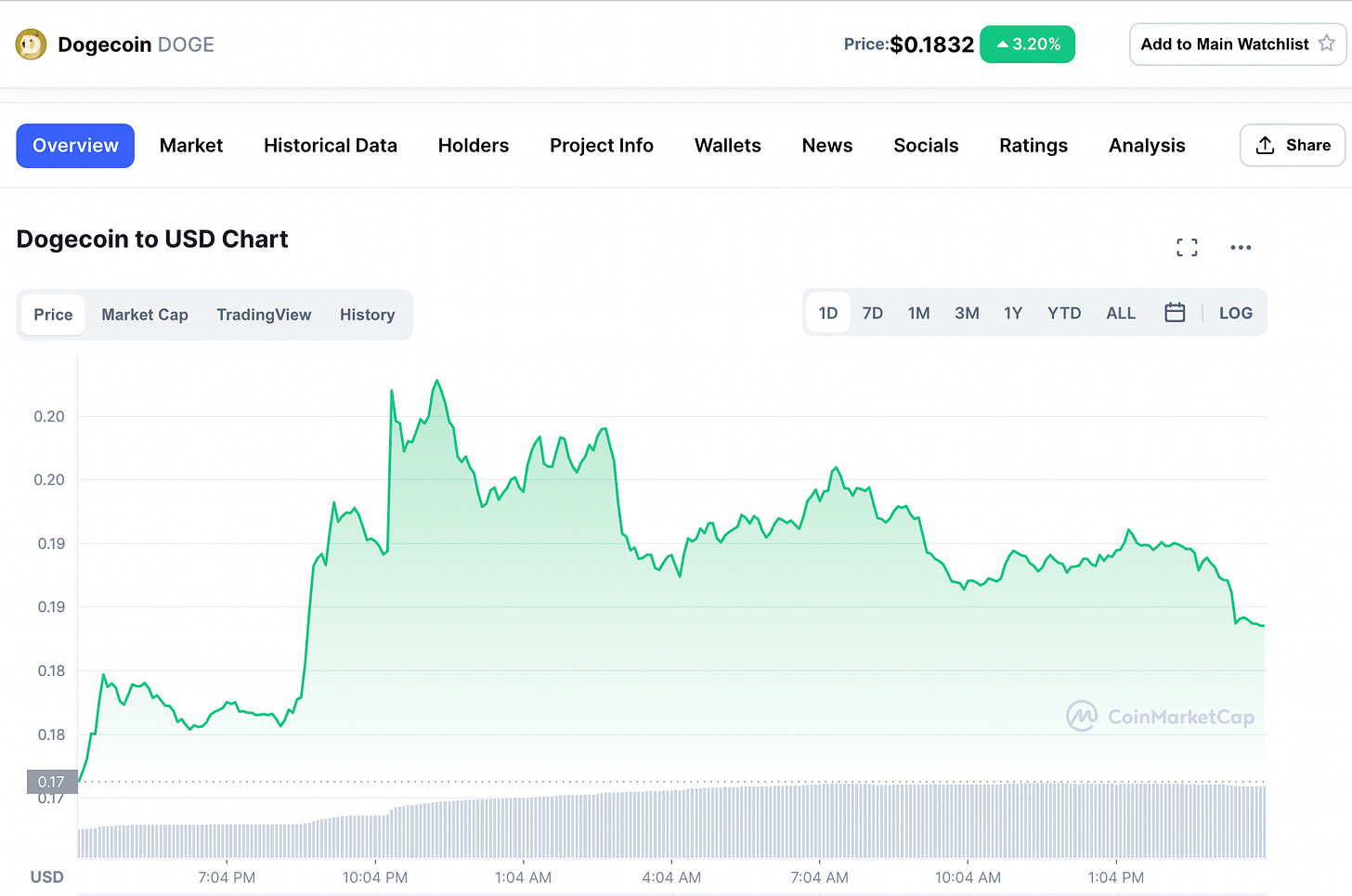Click the 3.20% price change badge

[x=1027, y=45]
